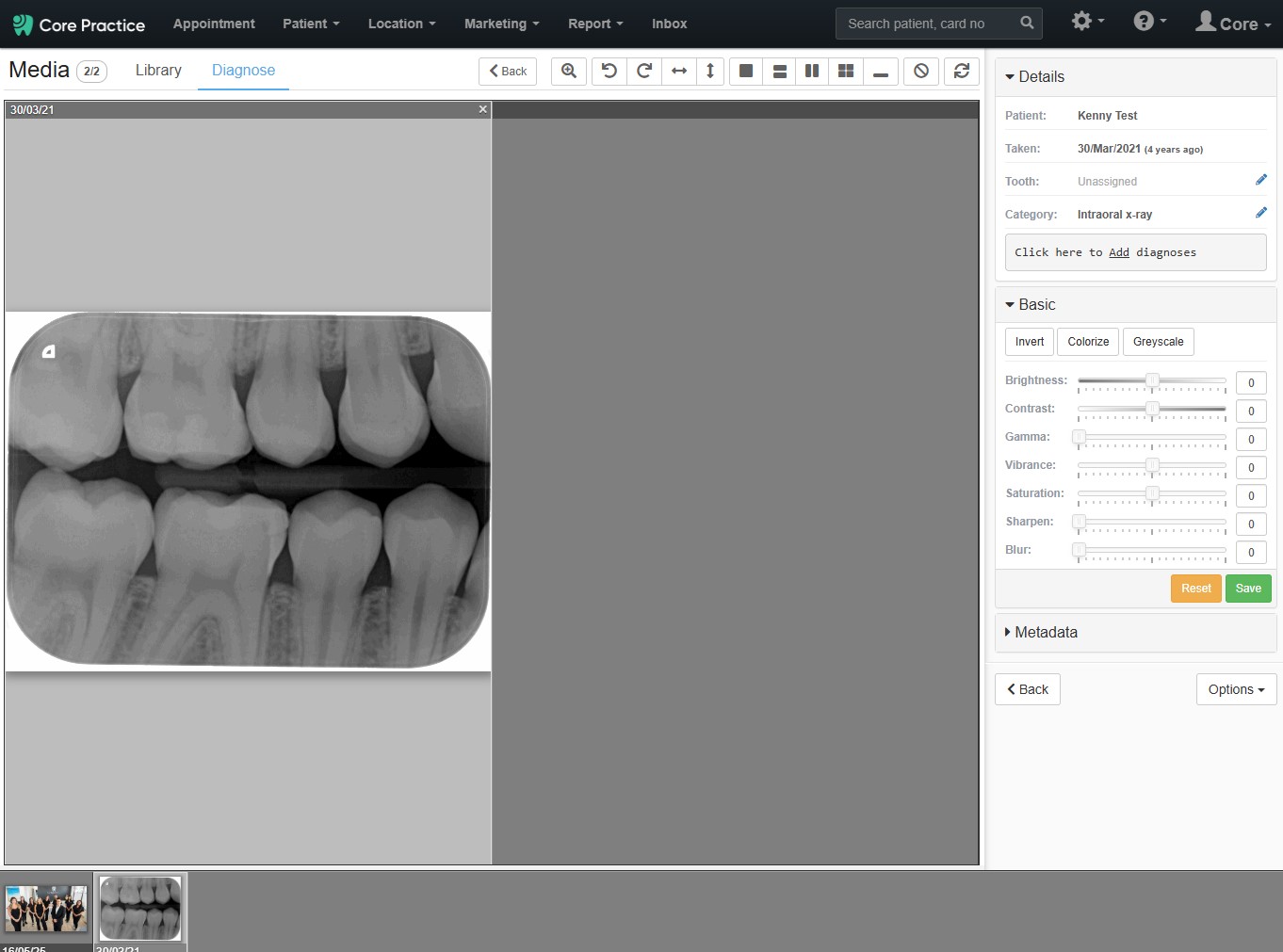
Task: Click the Back button below Metadata
Action: 1028,689
